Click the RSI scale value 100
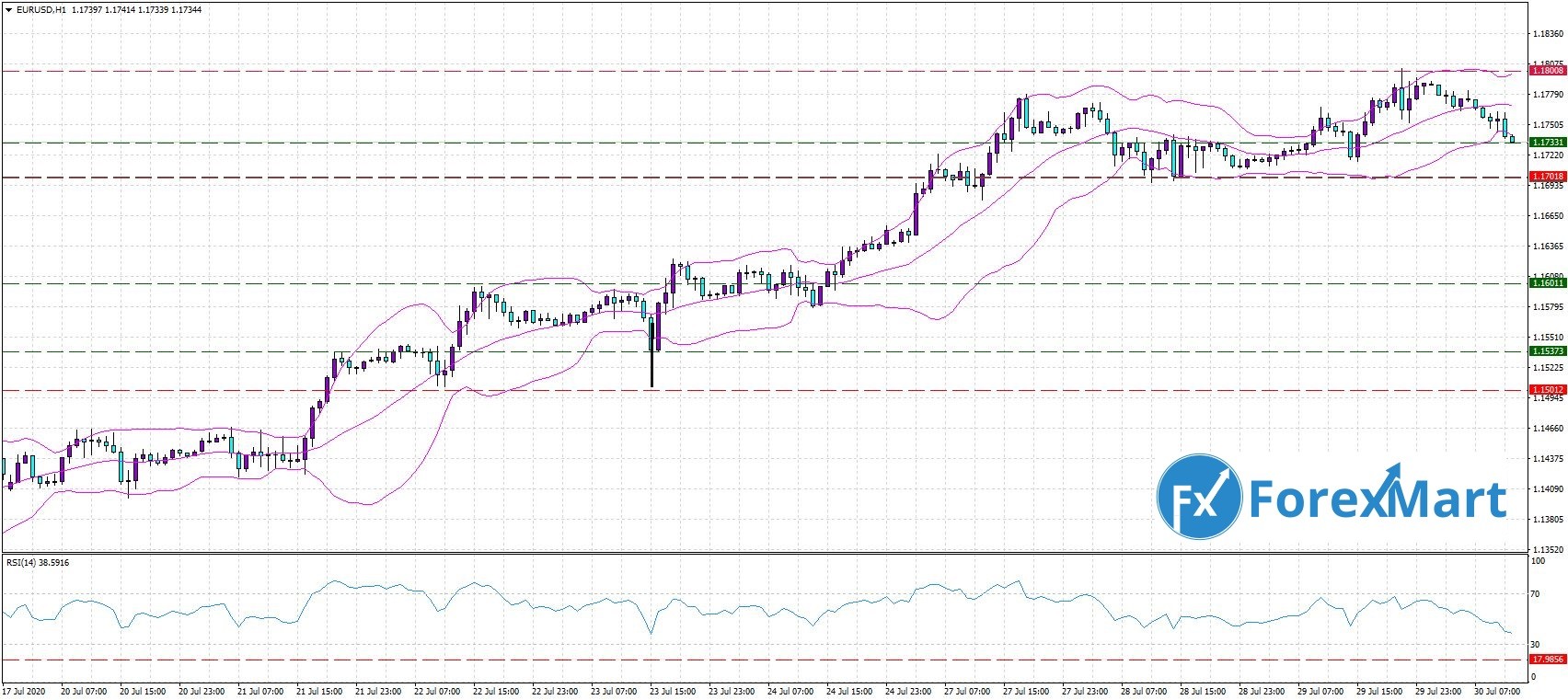 click(1537, 559)
